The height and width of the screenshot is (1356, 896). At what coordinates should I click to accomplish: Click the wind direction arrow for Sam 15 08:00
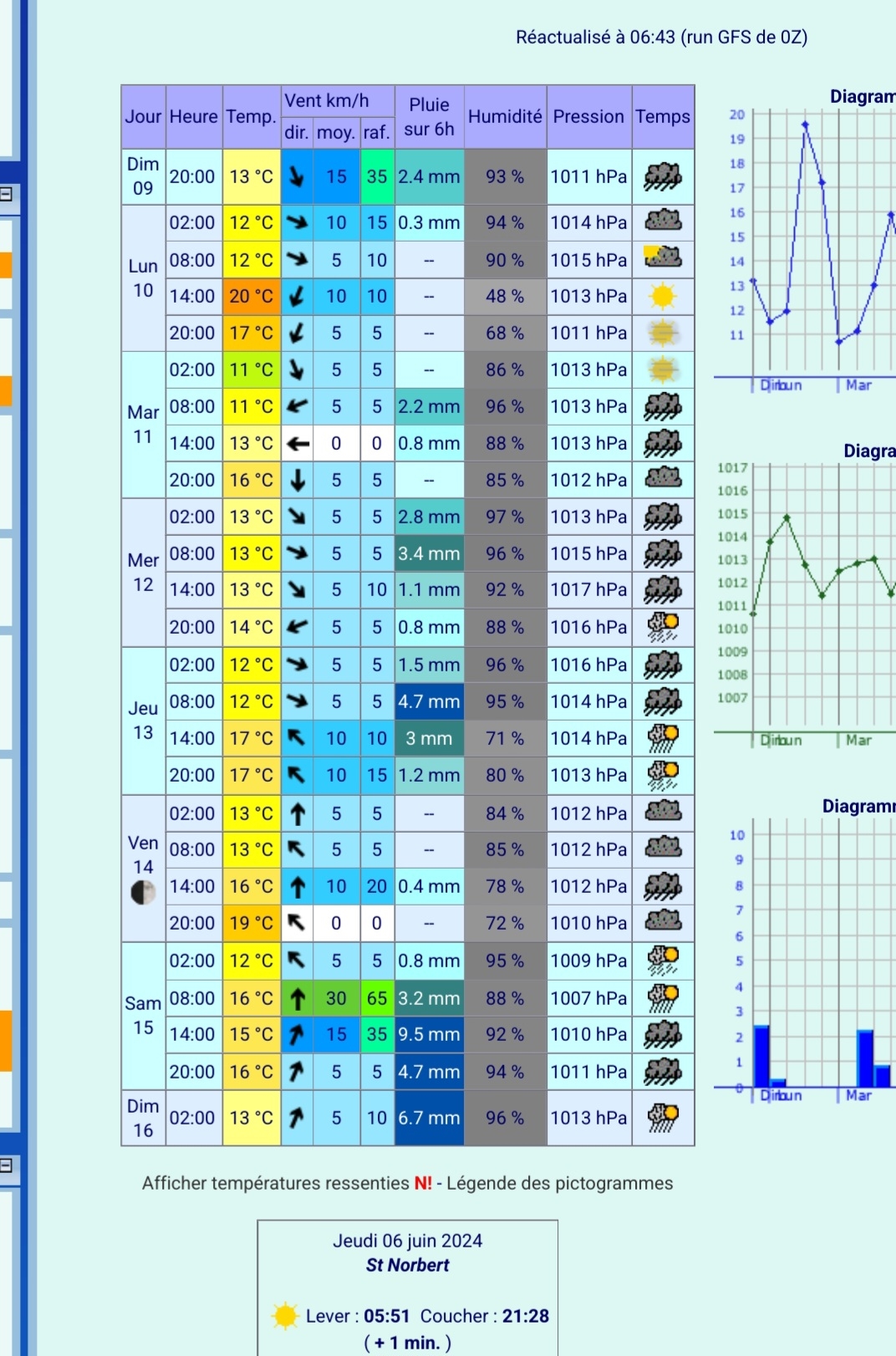[x=298, y=998]
